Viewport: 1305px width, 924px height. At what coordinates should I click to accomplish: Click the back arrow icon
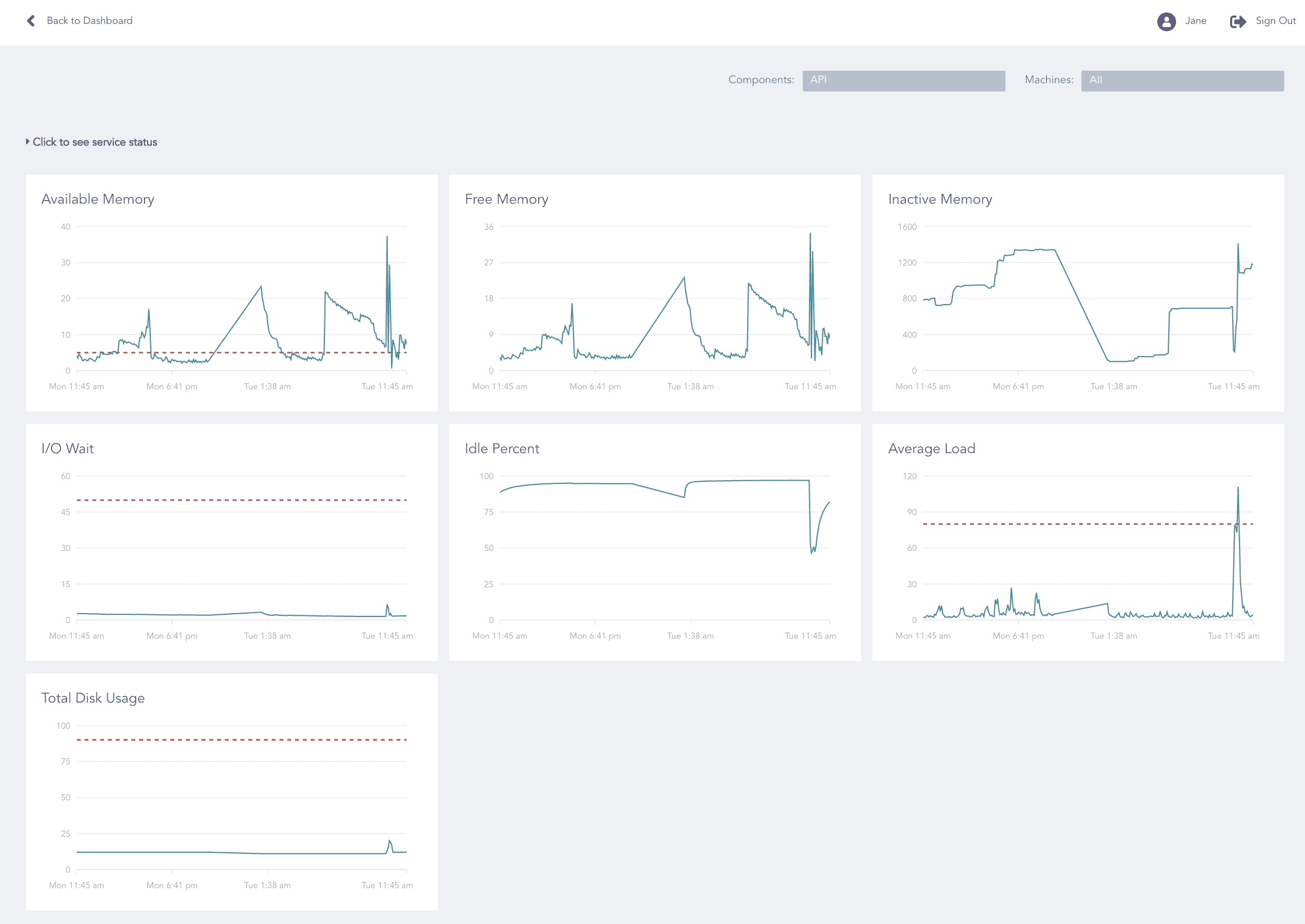[x=31, y=20]
